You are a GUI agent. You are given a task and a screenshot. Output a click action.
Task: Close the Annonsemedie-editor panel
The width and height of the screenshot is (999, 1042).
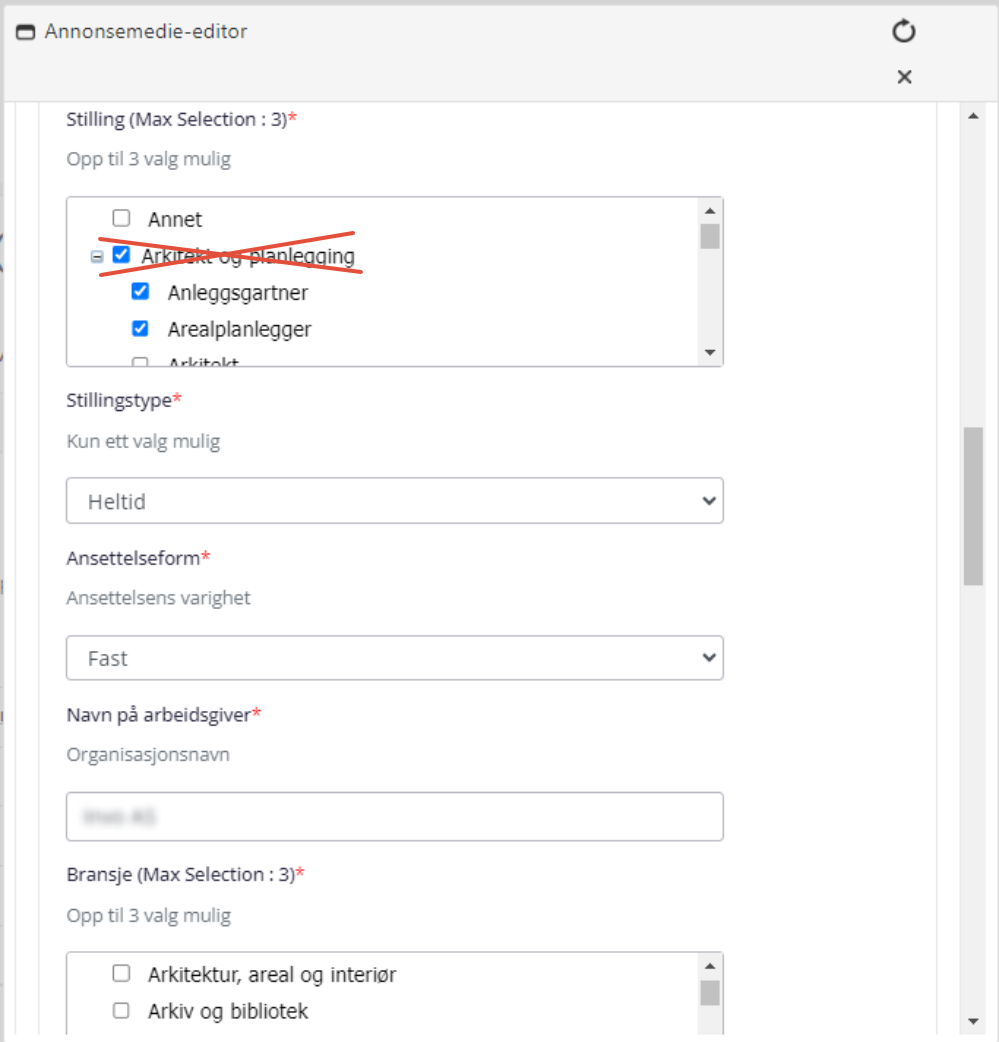click(904, 77)
